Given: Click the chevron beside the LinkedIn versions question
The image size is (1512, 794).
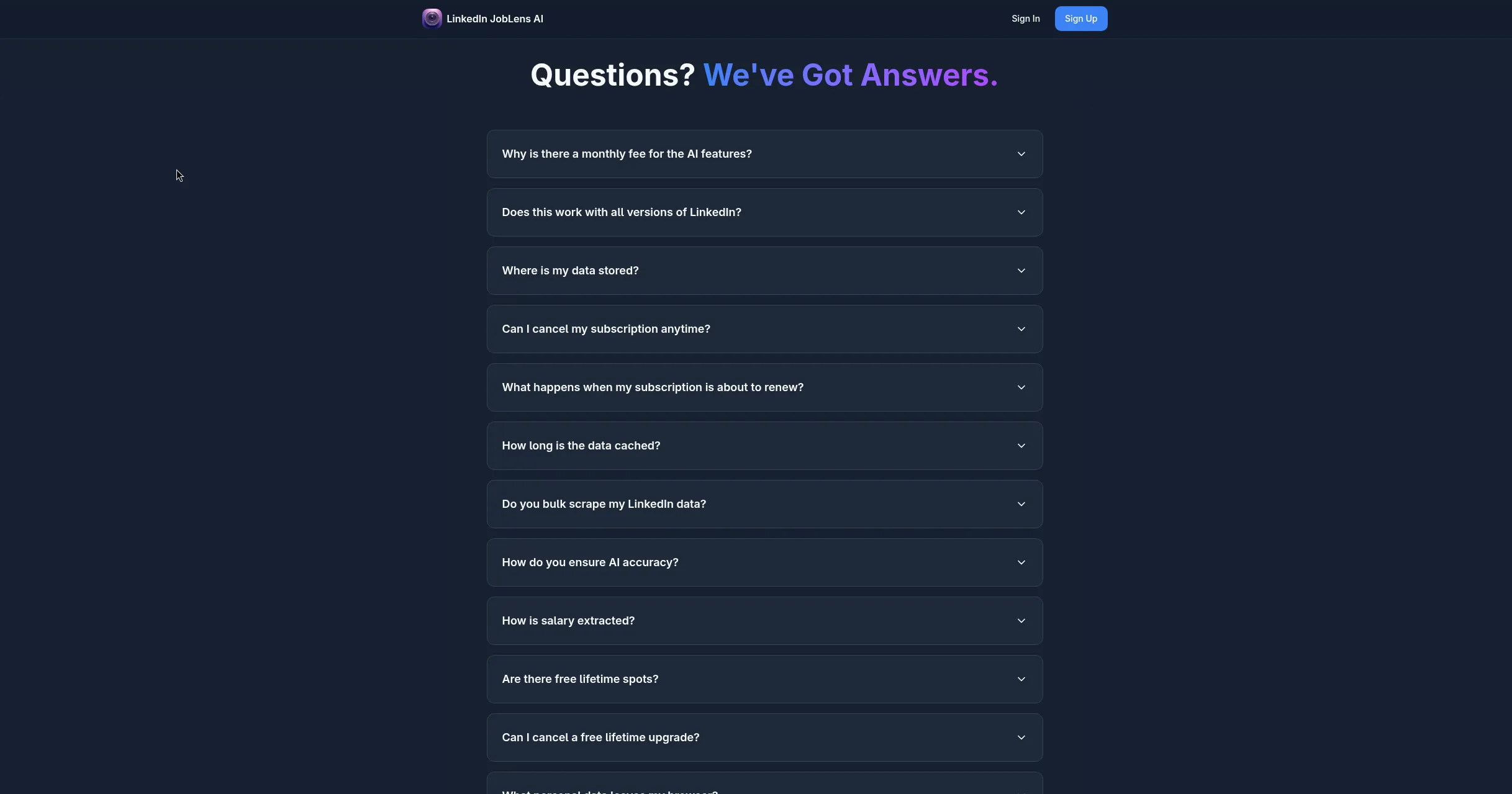Looking at the screenshot, I should [x=1021, y=212].
